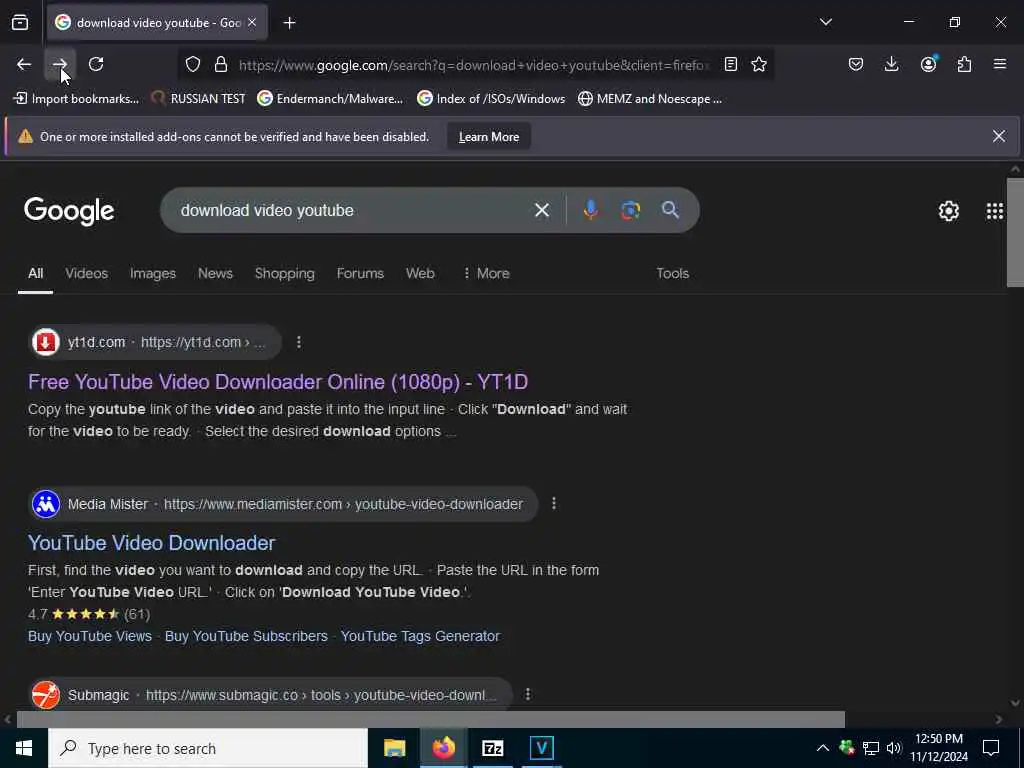Go back to the previous page

click(x=24, y=64)
